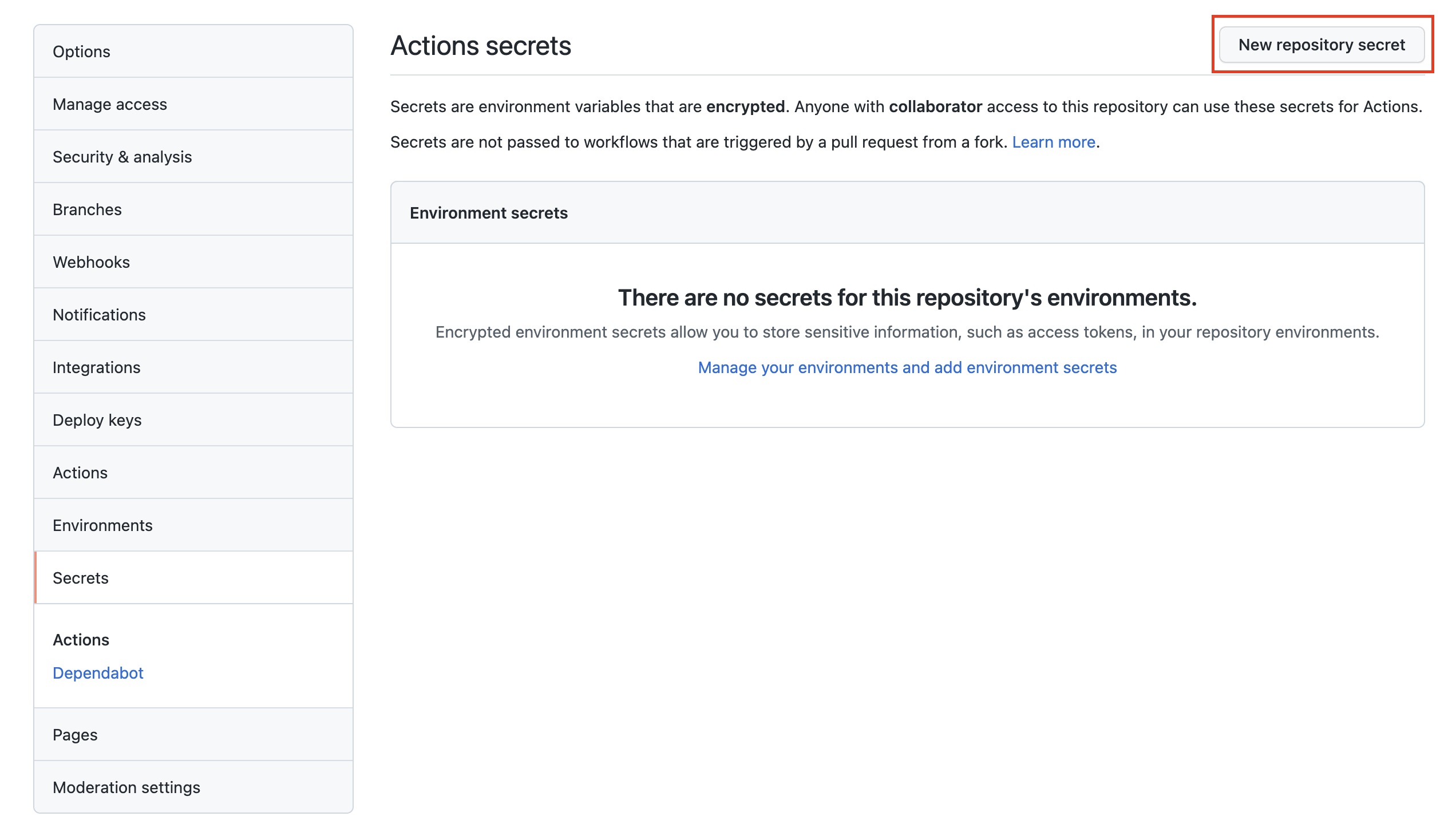The width and height of the screenshot is (1448, 840).
Task: Open Dependabot secrets link
Action: click(98, 673)
